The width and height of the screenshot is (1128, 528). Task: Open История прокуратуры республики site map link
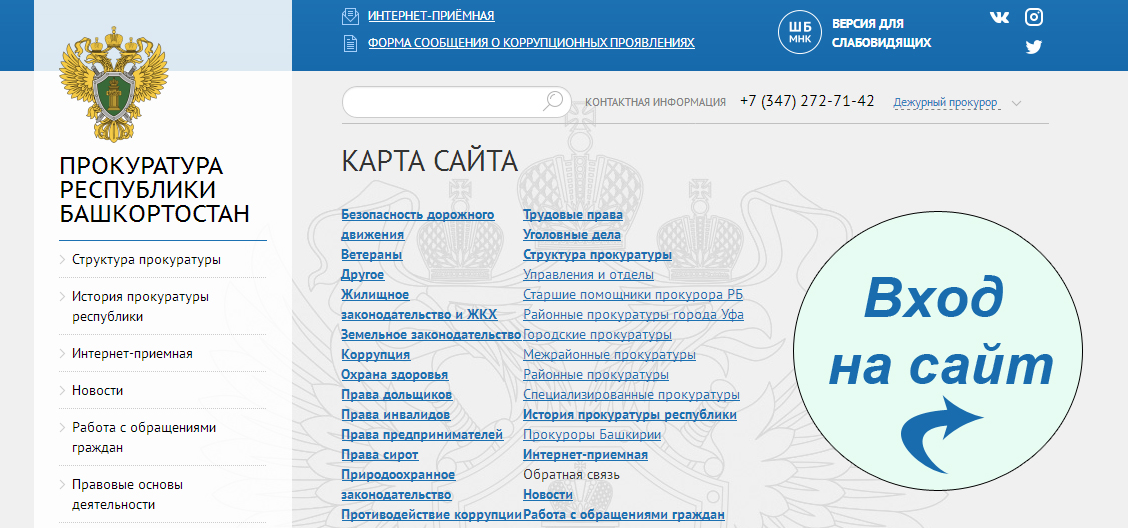click(629, 415)
